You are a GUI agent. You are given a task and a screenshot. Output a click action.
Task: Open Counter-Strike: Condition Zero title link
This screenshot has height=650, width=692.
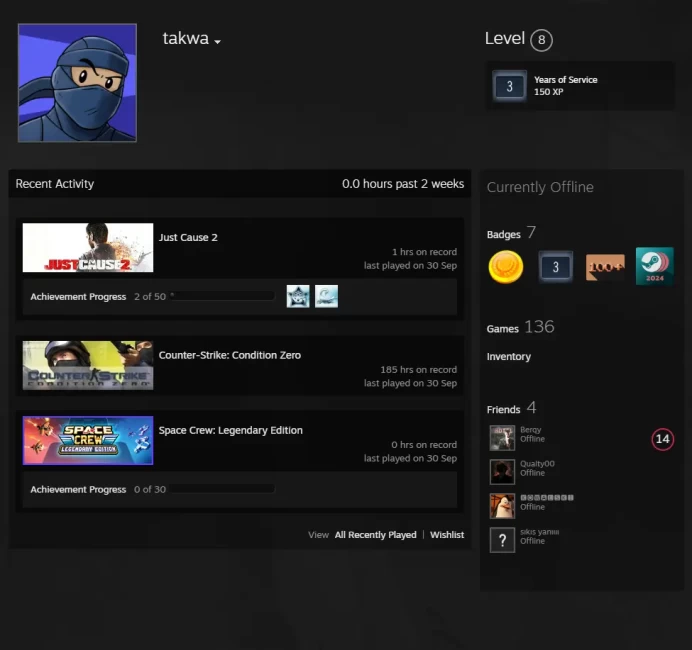pyautogui.click(x=229, y=355)
